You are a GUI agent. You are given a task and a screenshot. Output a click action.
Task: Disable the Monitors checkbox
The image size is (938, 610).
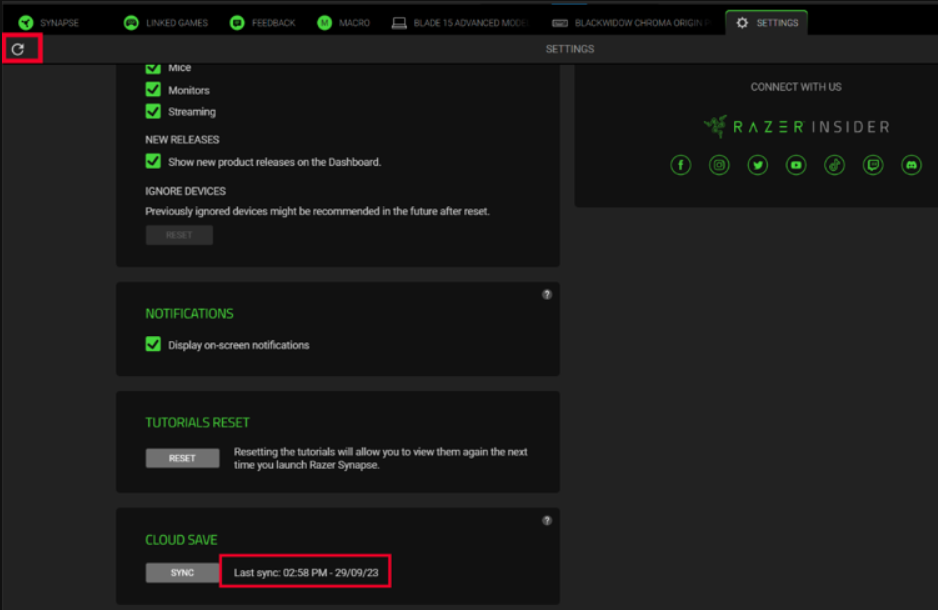153,89
